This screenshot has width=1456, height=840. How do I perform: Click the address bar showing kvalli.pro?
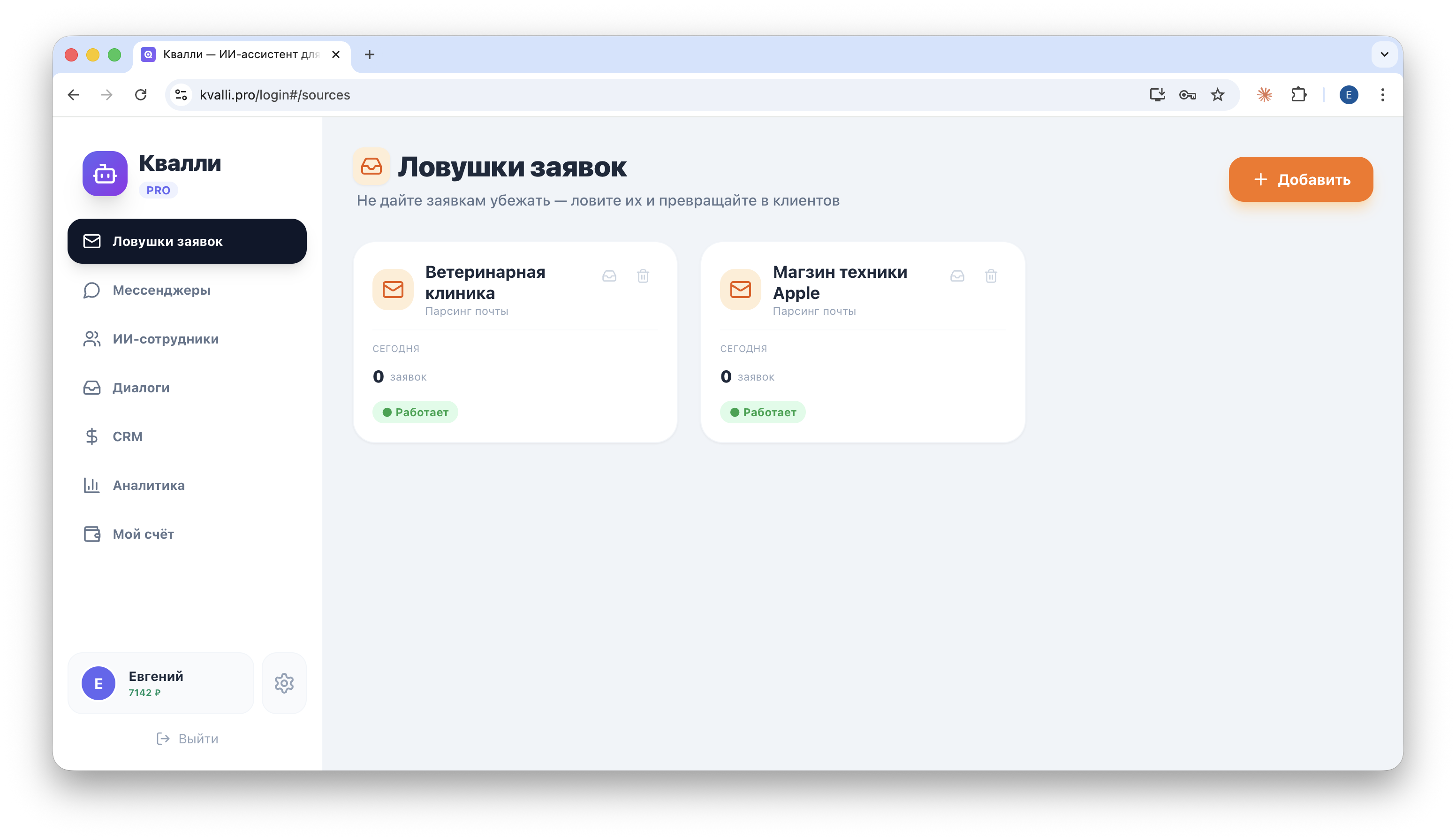(x=275, y=95)
